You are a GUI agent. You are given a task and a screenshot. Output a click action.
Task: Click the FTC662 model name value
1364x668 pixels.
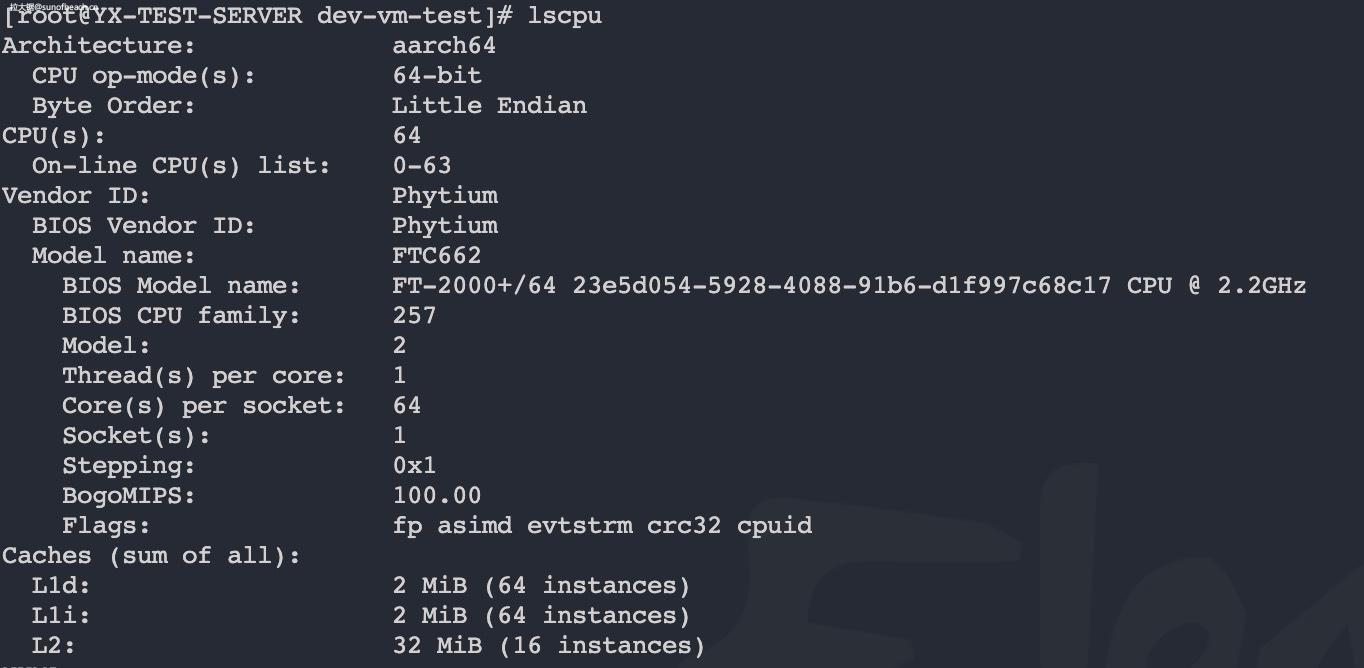click(436, 256)
